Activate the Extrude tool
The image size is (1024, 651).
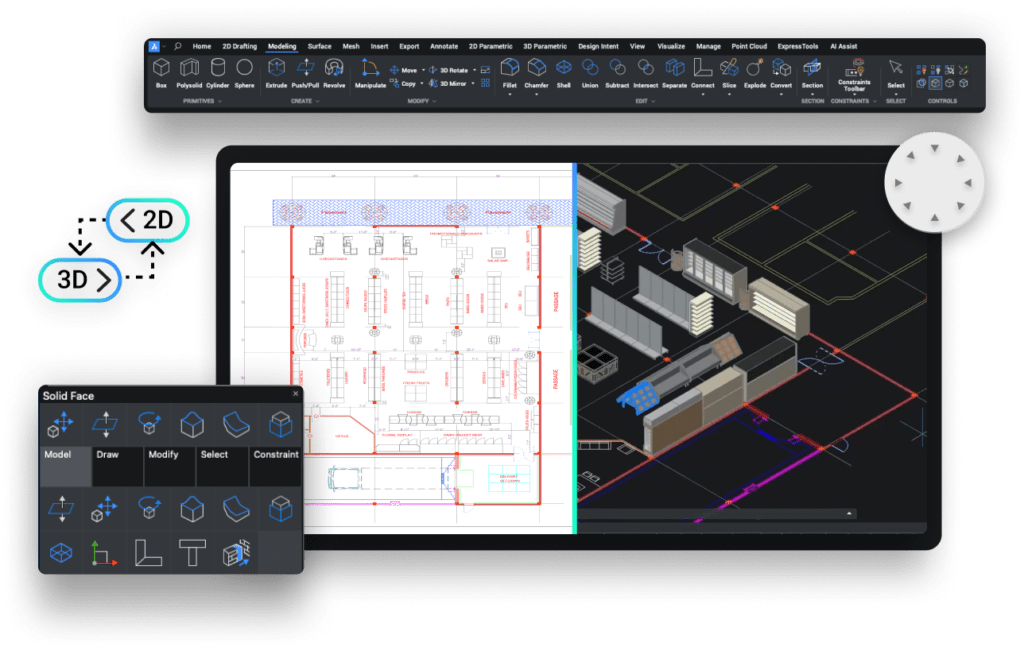276,72
